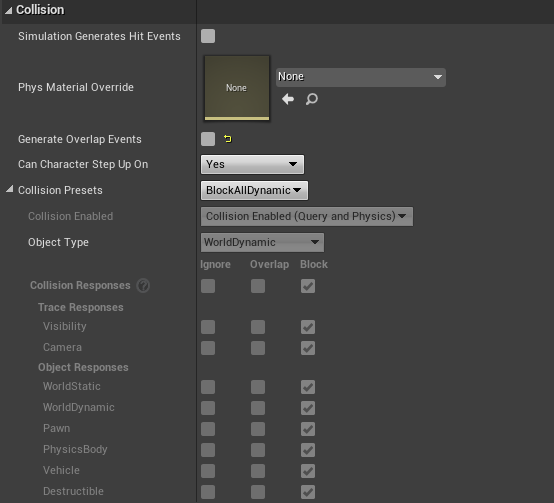Image resolution: width=554 pixels, height=503 pixels.
Task: Open the Collision Enabled dropdown
Action: click(307, 216)
